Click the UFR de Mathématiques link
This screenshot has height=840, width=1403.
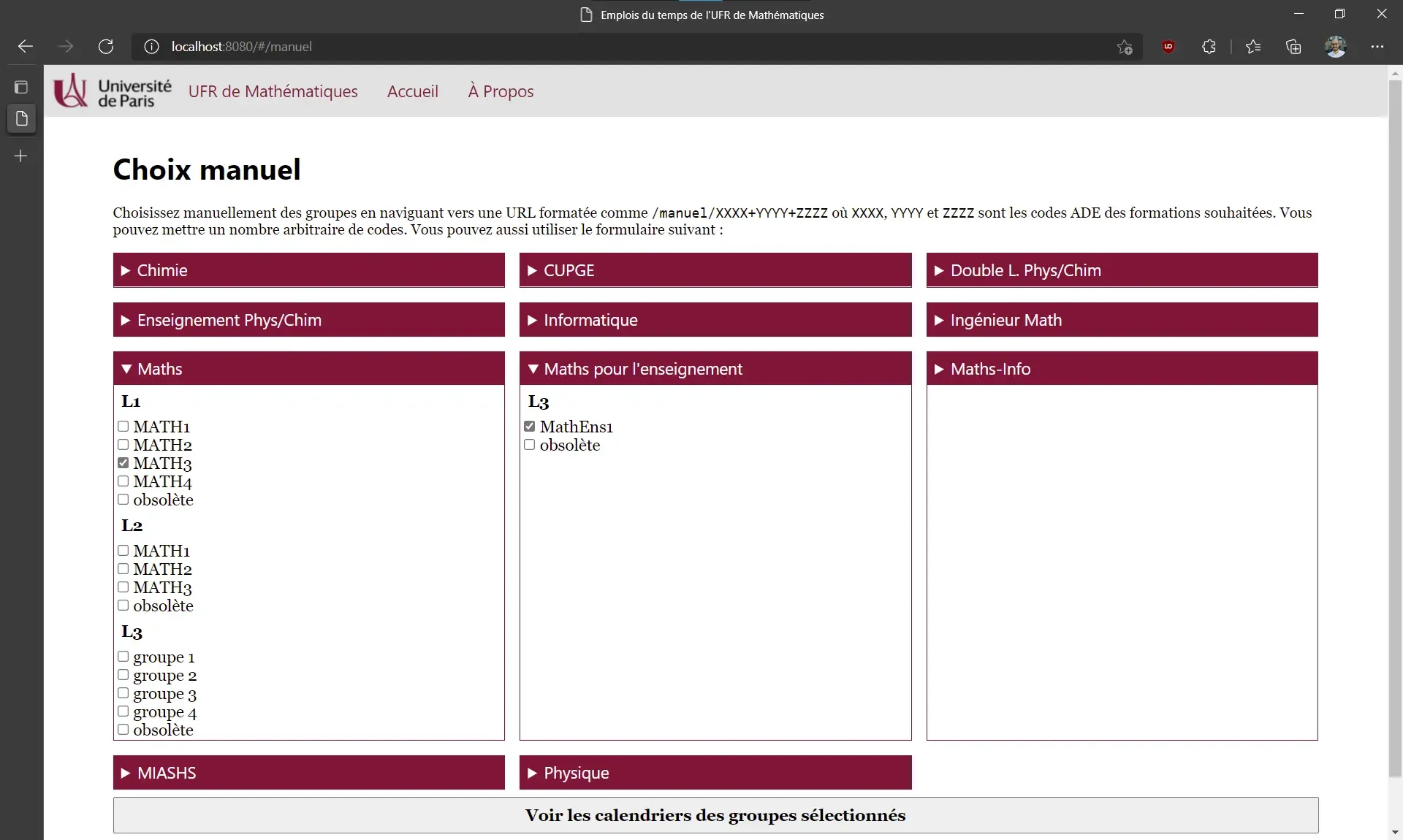pyautogui.click(x=273, y=91)
